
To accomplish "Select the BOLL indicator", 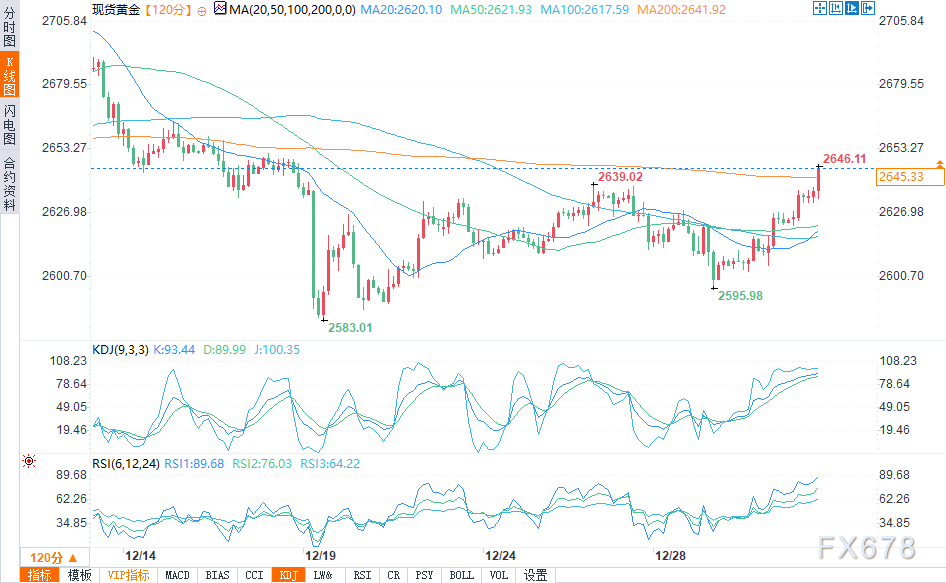I will [462, 575].
